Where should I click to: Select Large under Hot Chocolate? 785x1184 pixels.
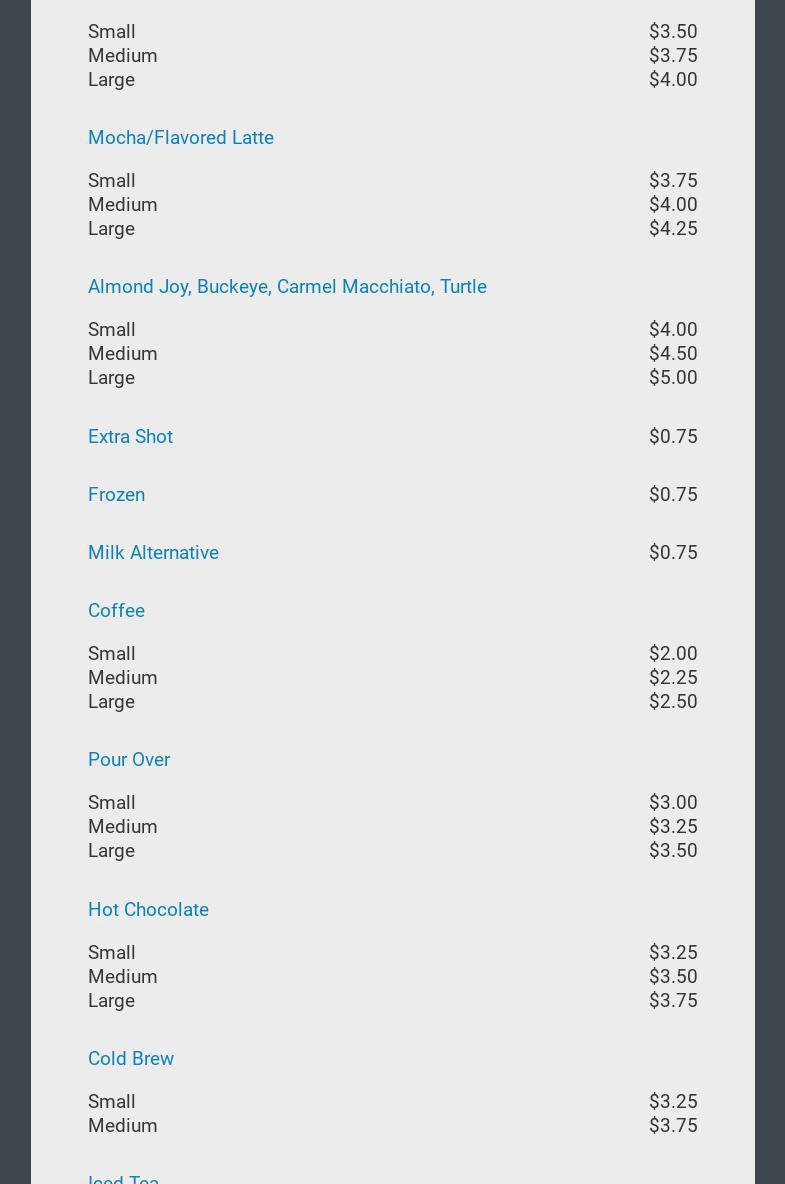pos(111,1001)
